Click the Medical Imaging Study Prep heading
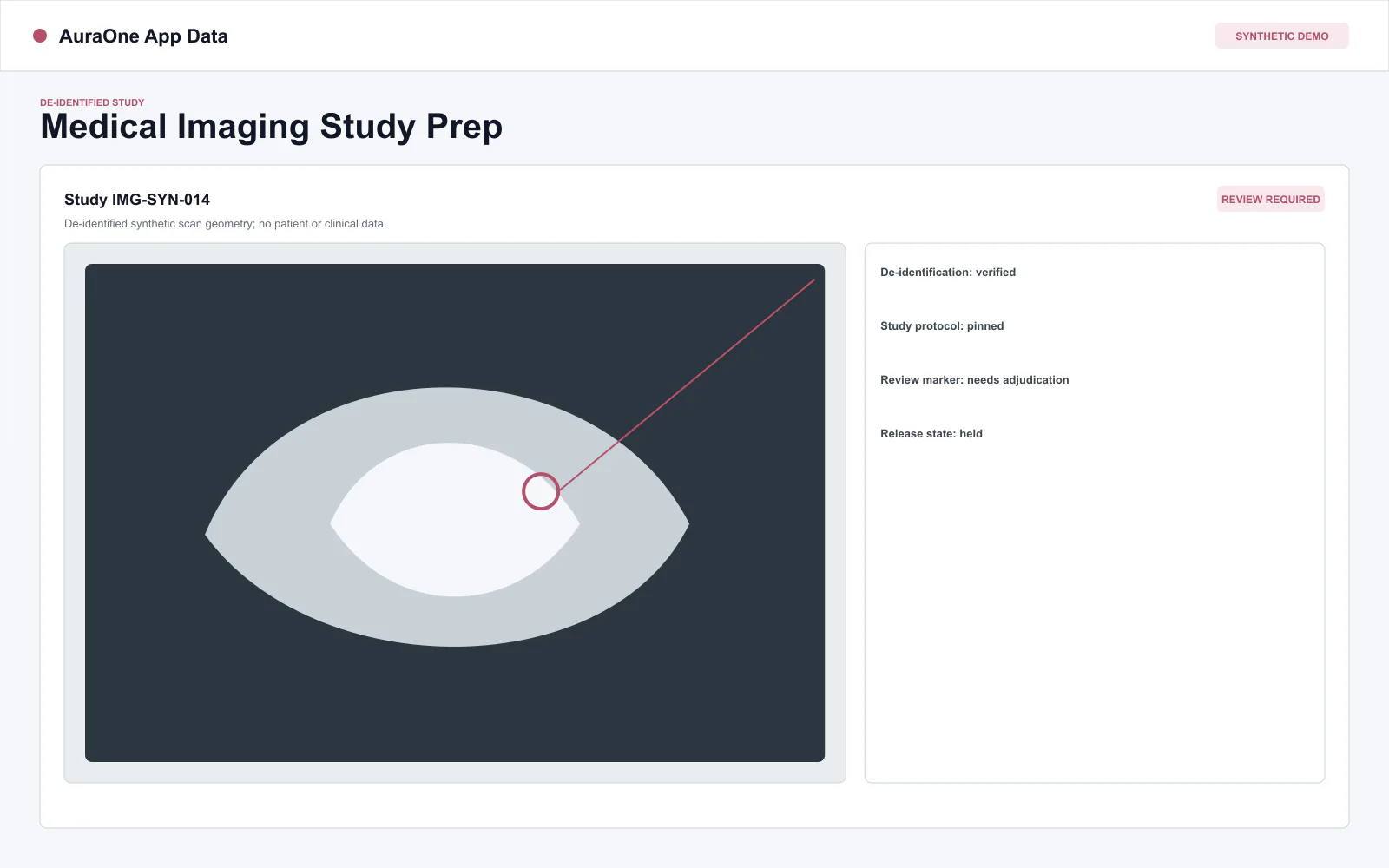1389x868 pixels. [272, 127]
